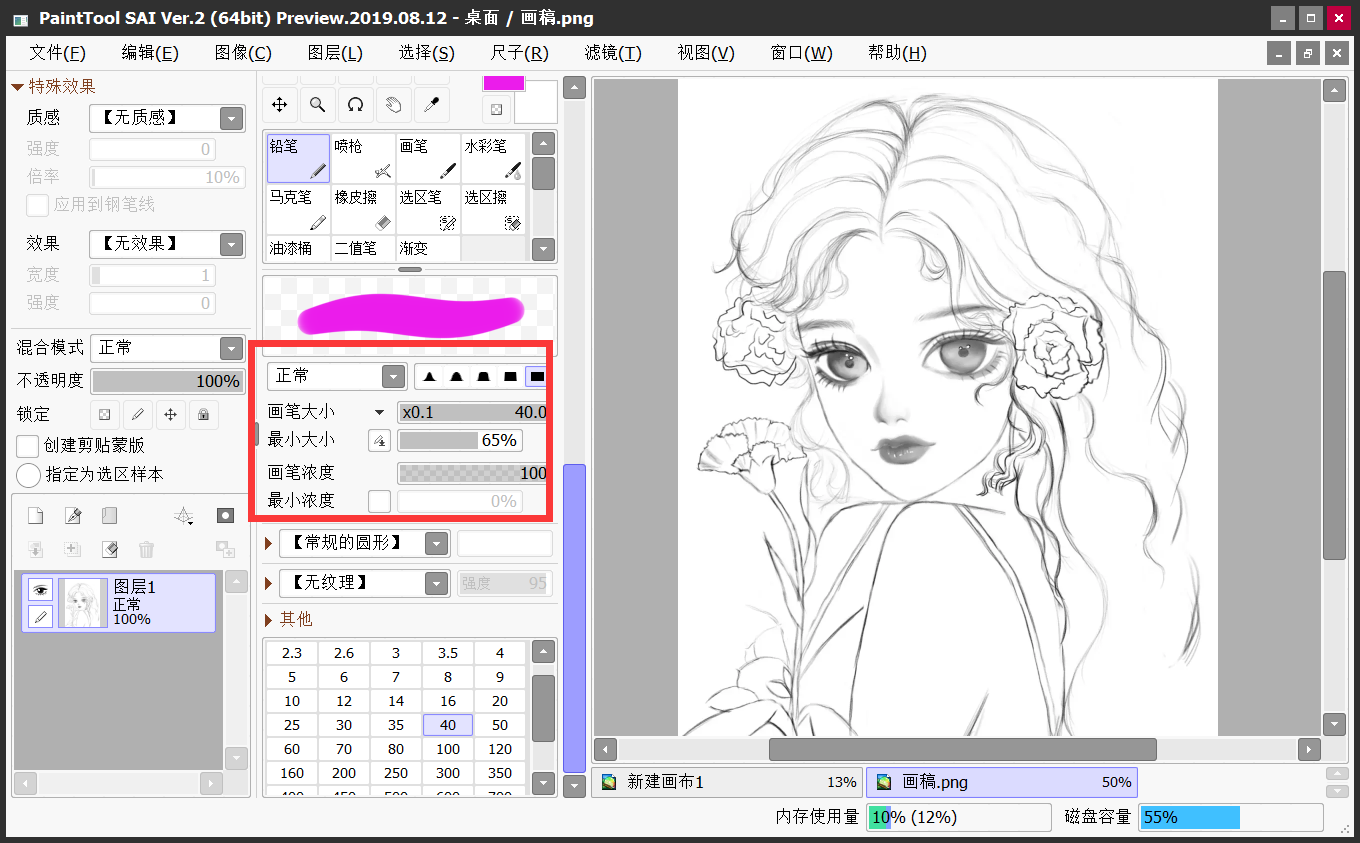Pick brush size preset 100
1360x843 pixels.
click(448, 749)
